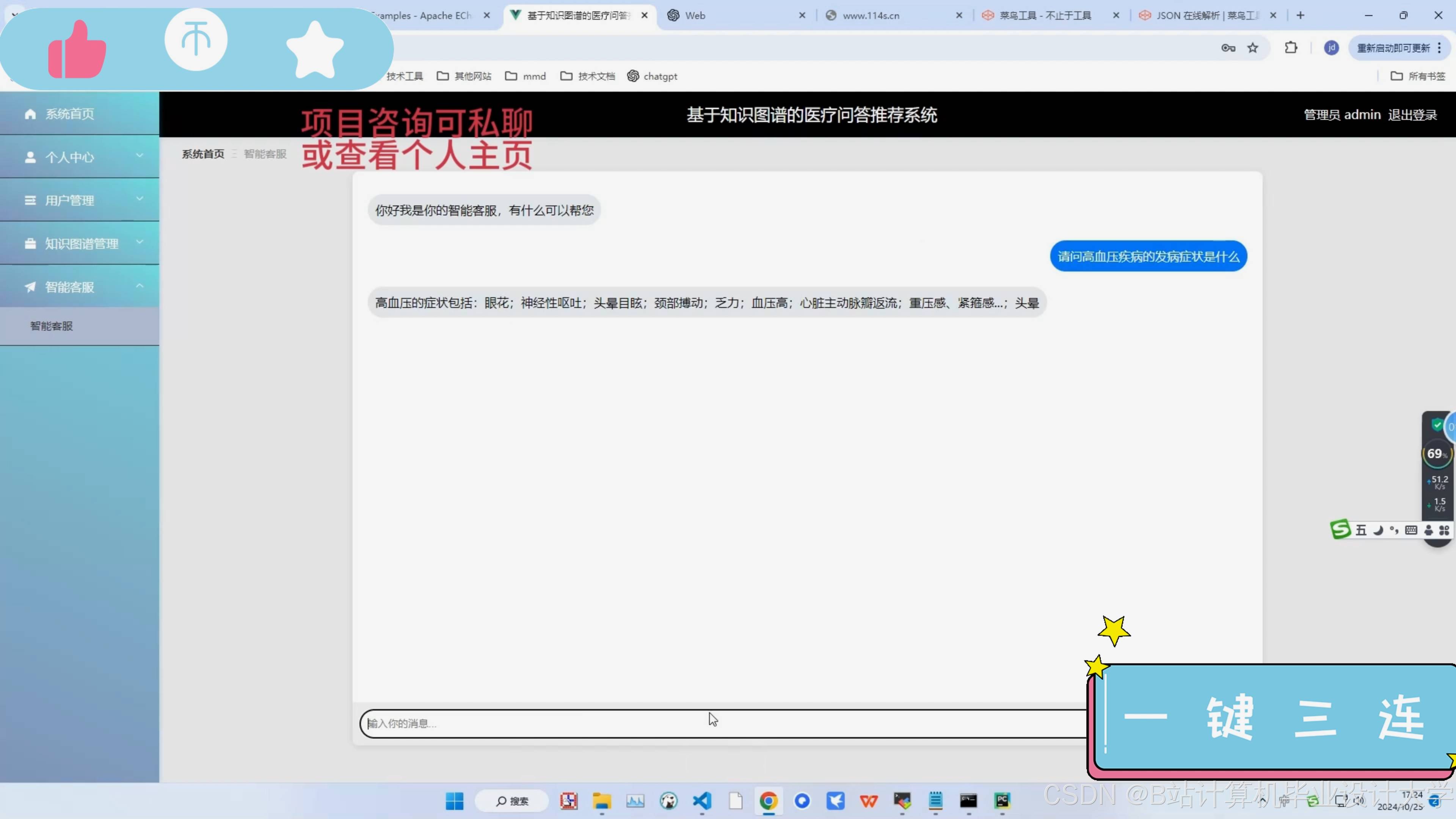
Task: Open the 技术文档 bookmark folder
Action: coord(588,76)
